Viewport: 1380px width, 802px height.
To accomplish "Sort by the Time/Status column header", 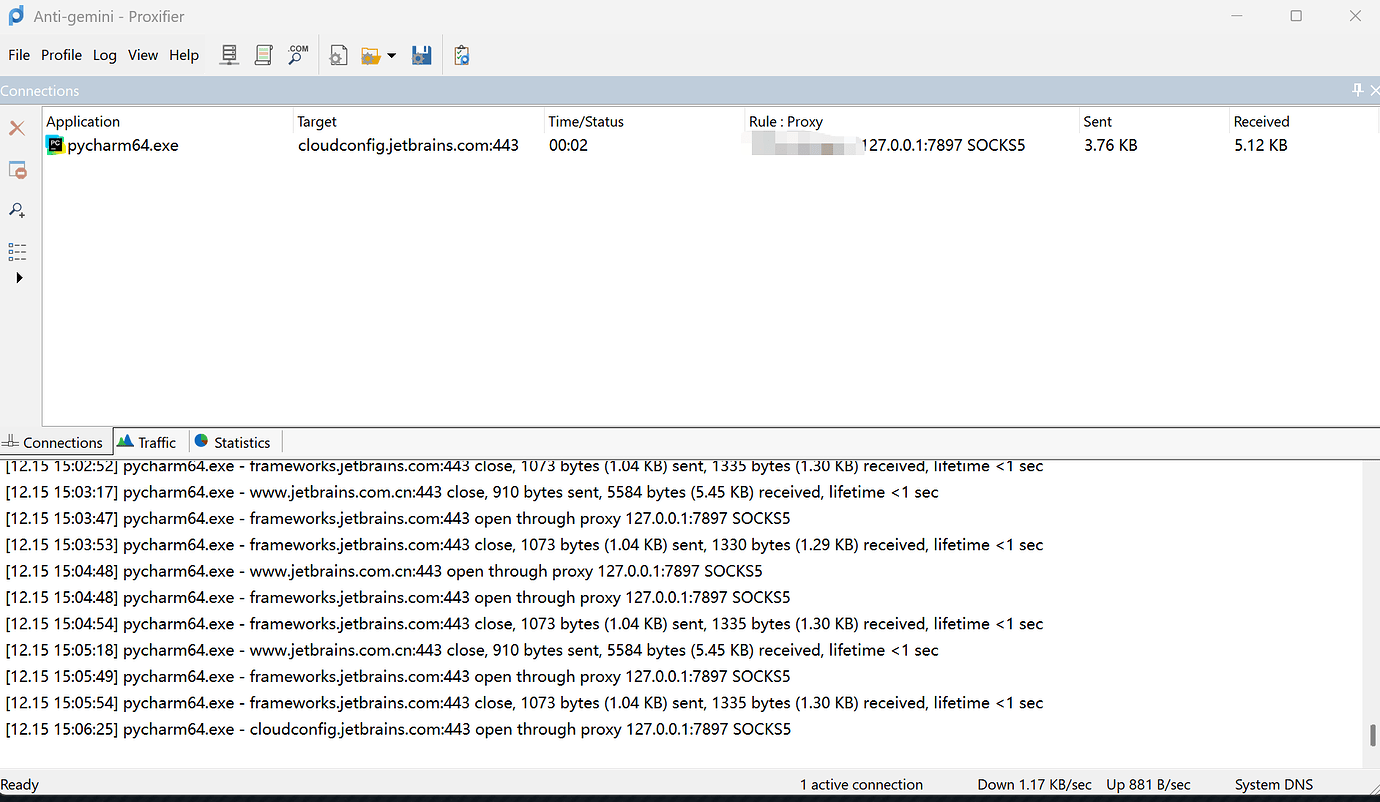I will (x=645, y=122).
